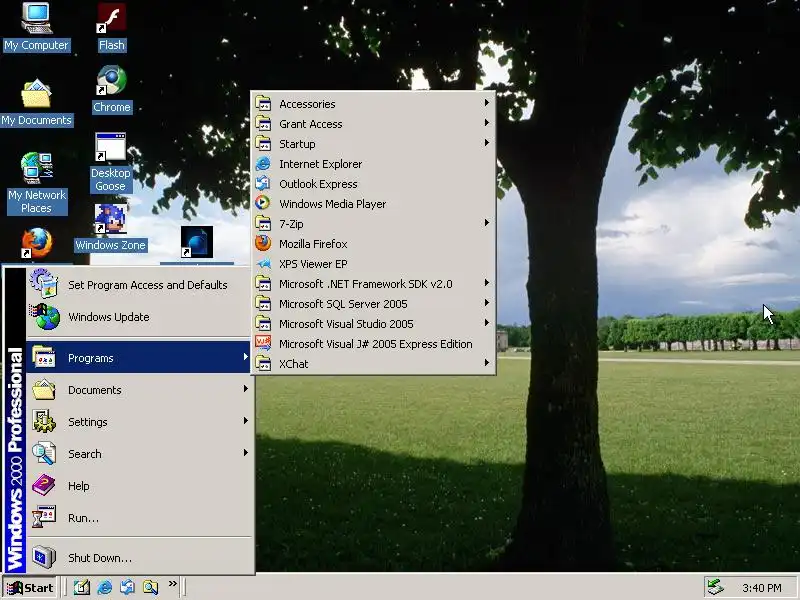Image resolution: width=800 pixels, height=600 pixels.
Task: Click the Internet Explorer menu icon
Action: tap(263, 164)
